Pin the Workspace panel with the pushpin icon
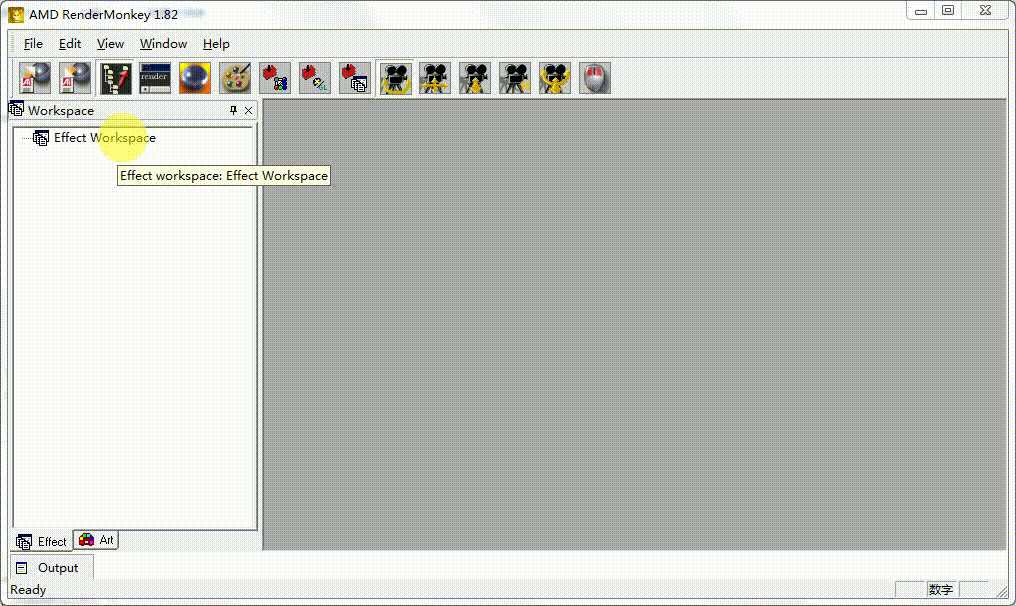The image size is (1016, 606). (233, 110)
